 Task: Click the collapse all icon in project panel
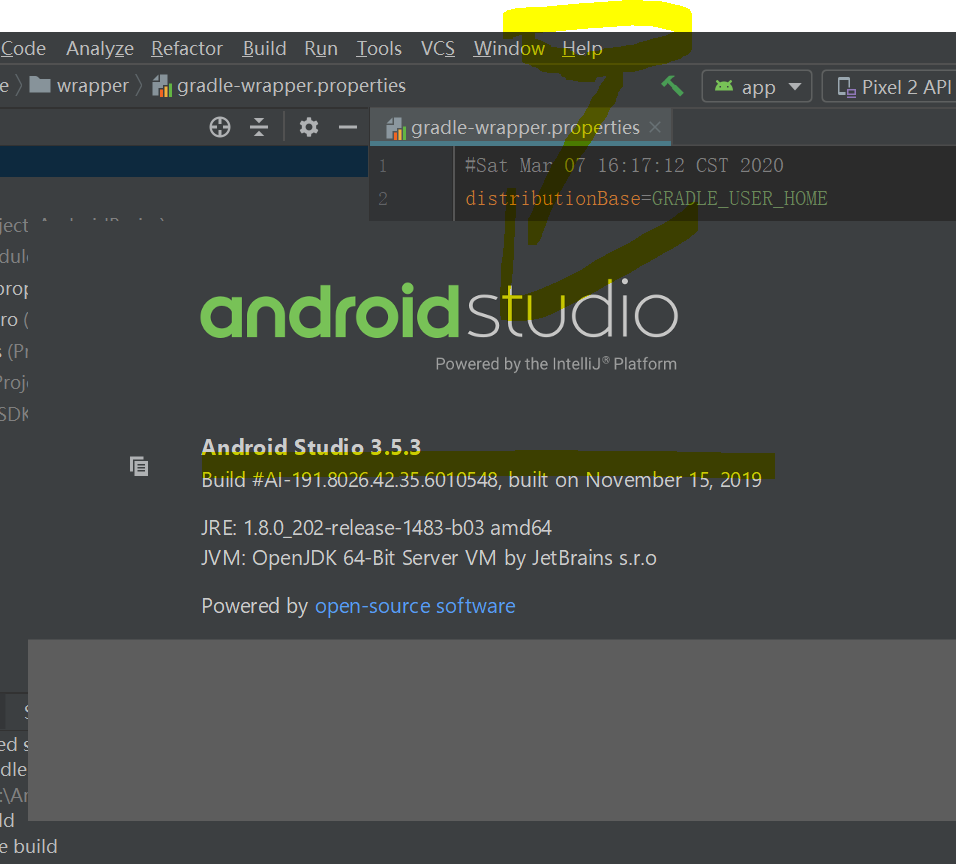[259, 127]
